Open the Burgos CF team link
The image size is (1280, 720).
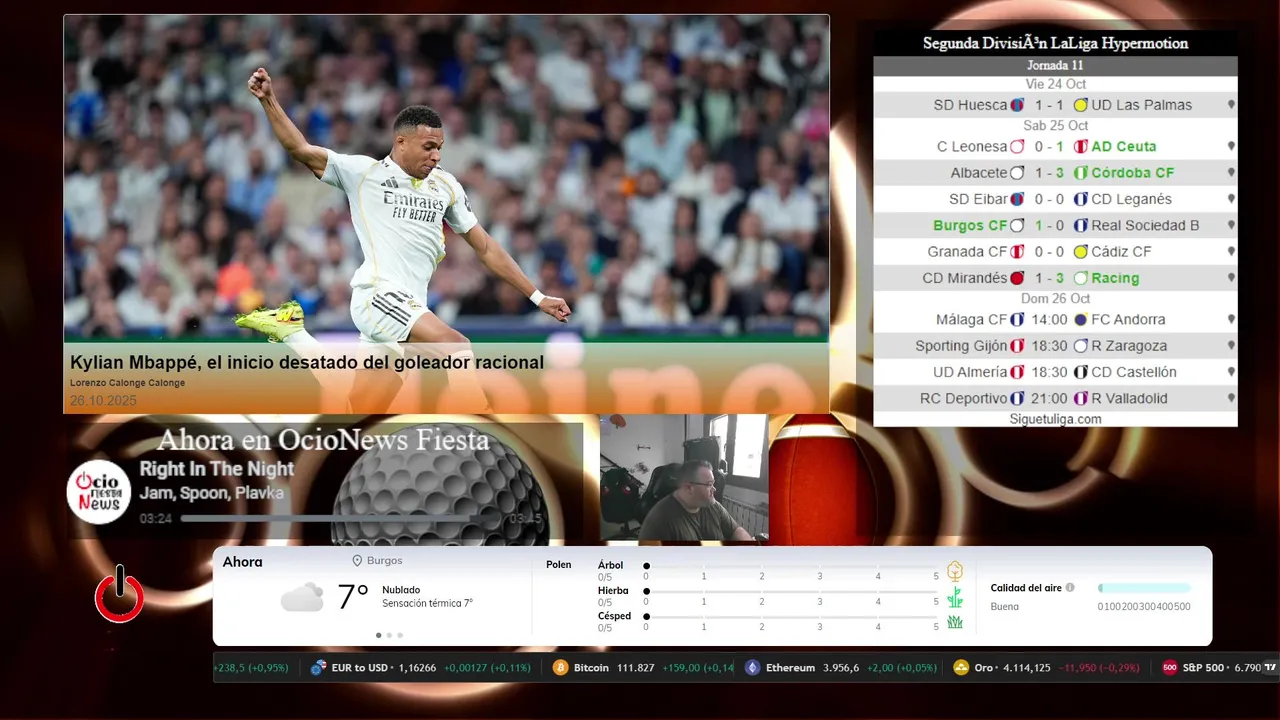pyautogui.click(x=970, y=226)
